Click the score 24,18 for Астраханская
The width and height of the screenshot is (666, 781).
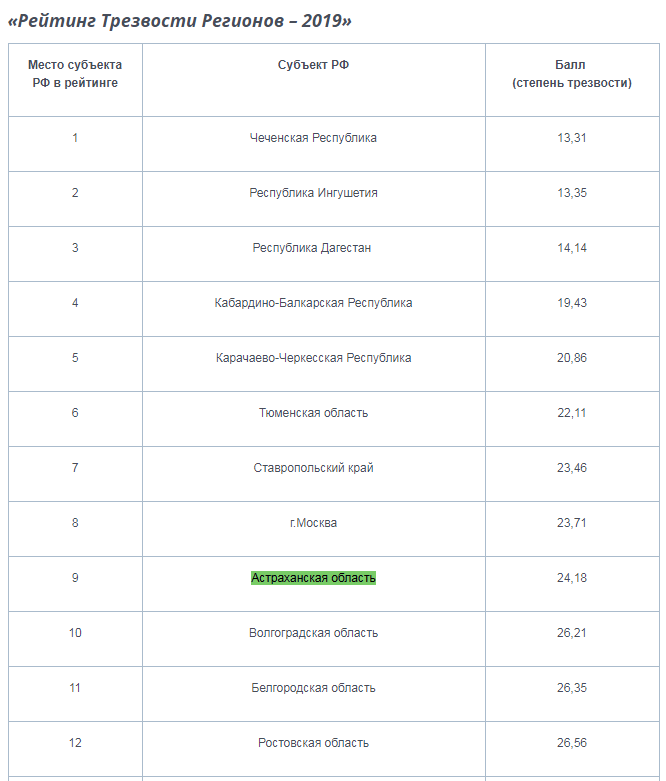coord(572,578)
